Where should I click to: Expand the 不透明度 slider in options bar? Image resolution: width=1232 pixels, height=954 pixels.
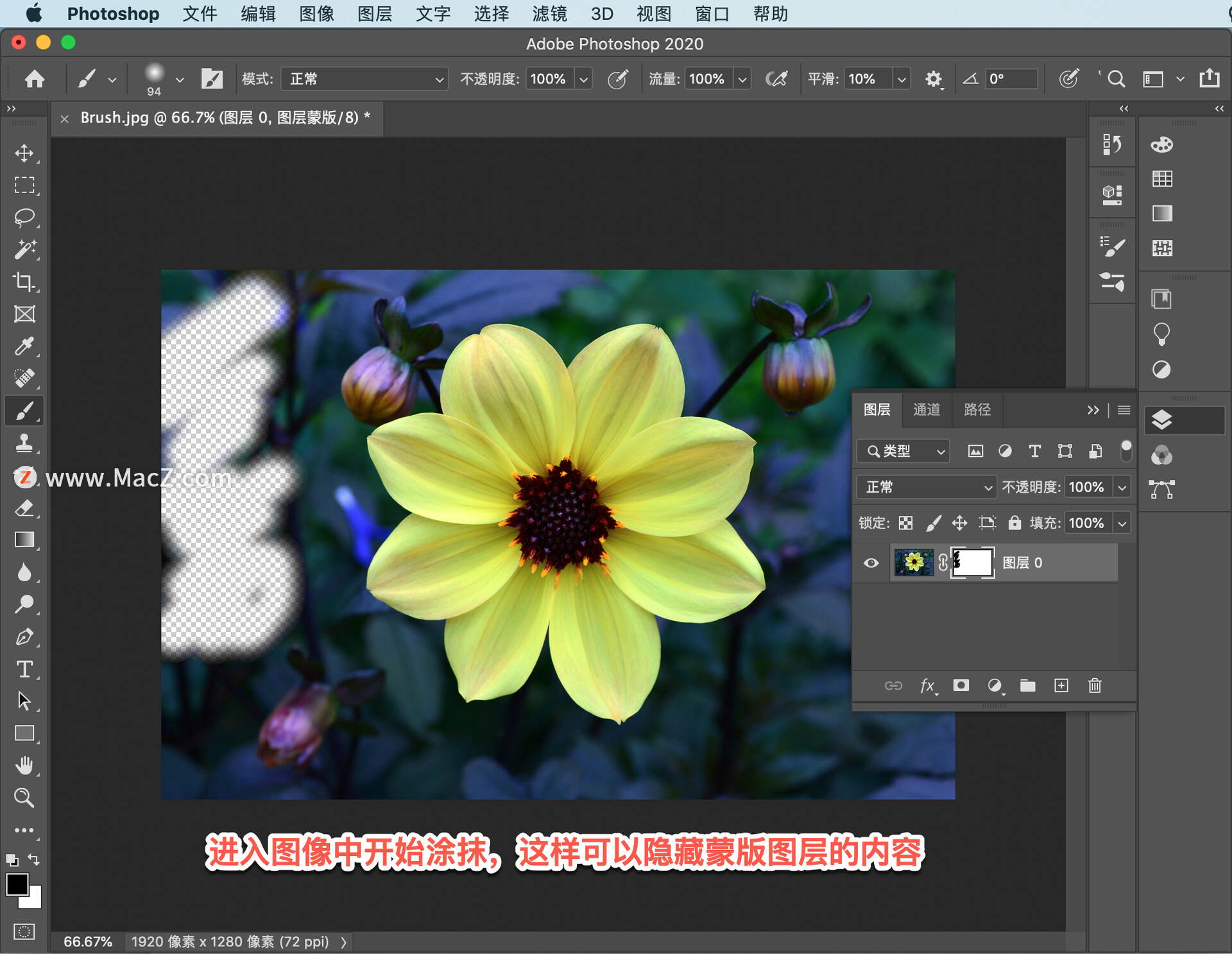pos(584,79)
